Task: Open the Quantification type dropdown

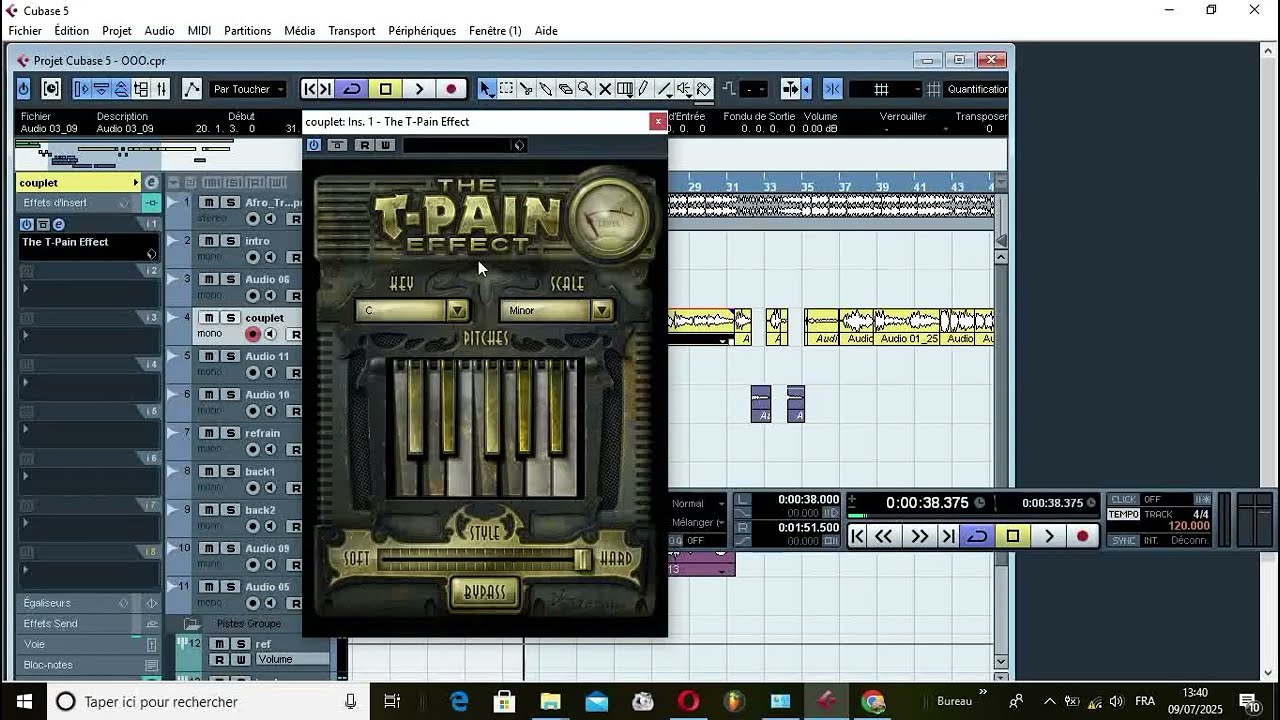Action: tap(977, 89)
